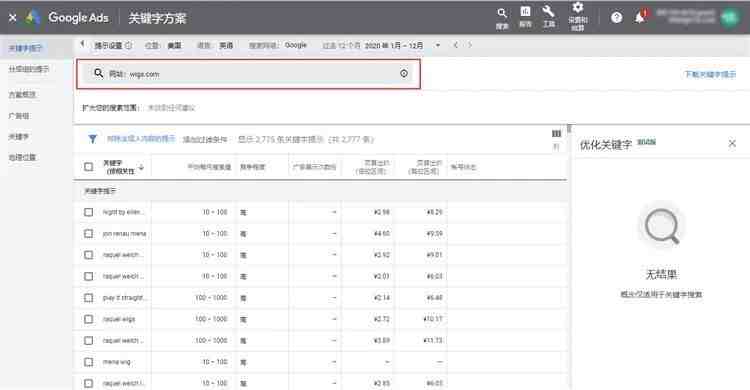Click the 下载关键字提示 download link
This screenshot has height=390, width=750.
710,74
